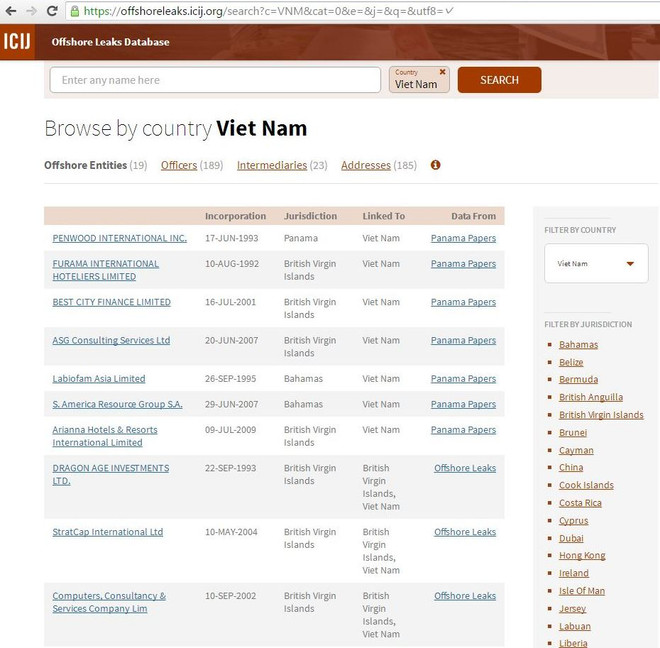Filter jurisdiction by Hong Kong

pyautogui.click(x=582, y=556)
